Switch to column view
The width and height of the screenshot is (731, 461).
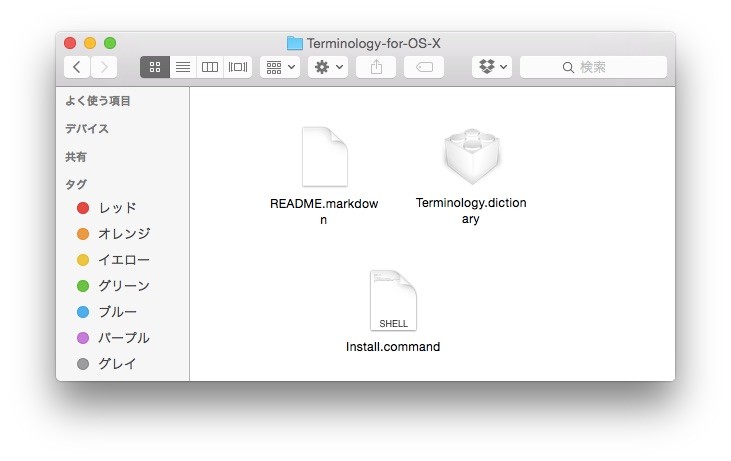pos(210,67)
